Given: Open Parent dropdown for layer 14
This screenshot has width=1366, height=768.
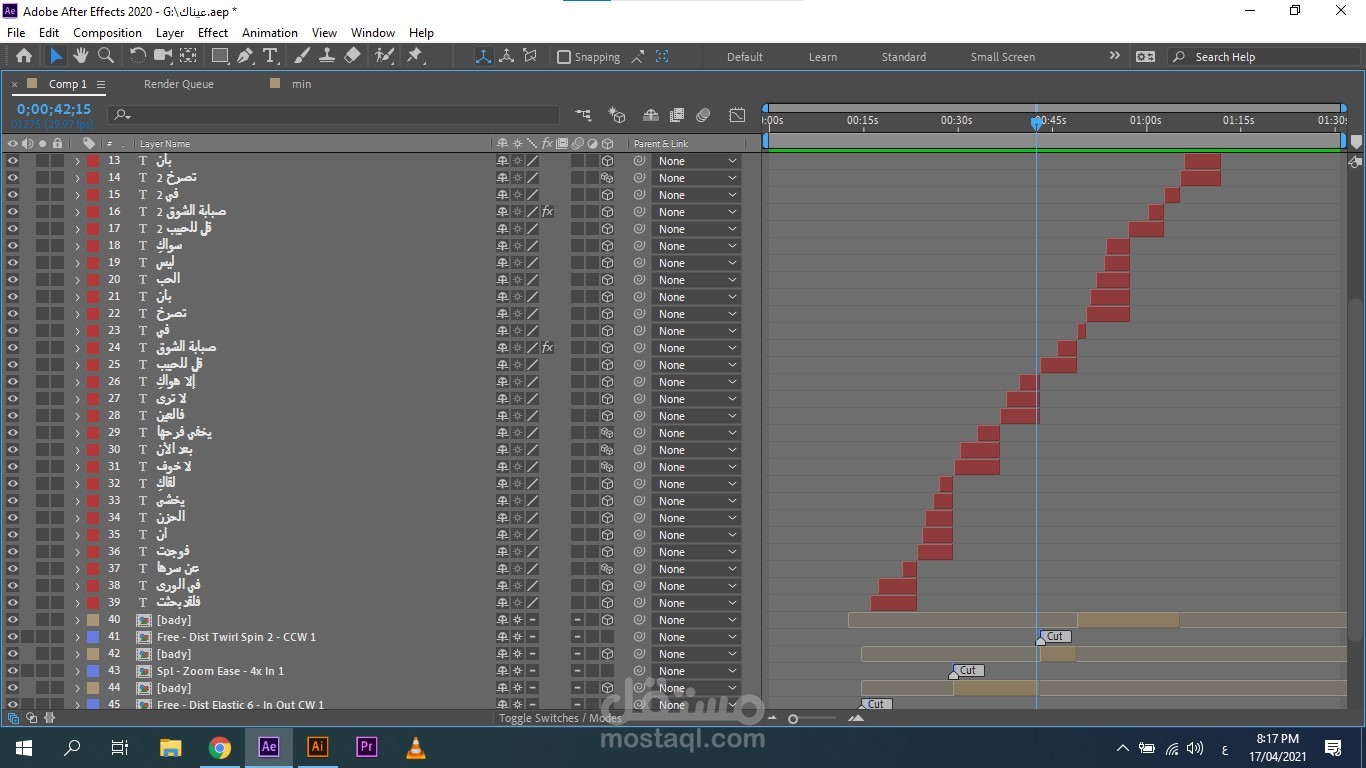Looking at the screenshot, I should [x=696, y=177].
